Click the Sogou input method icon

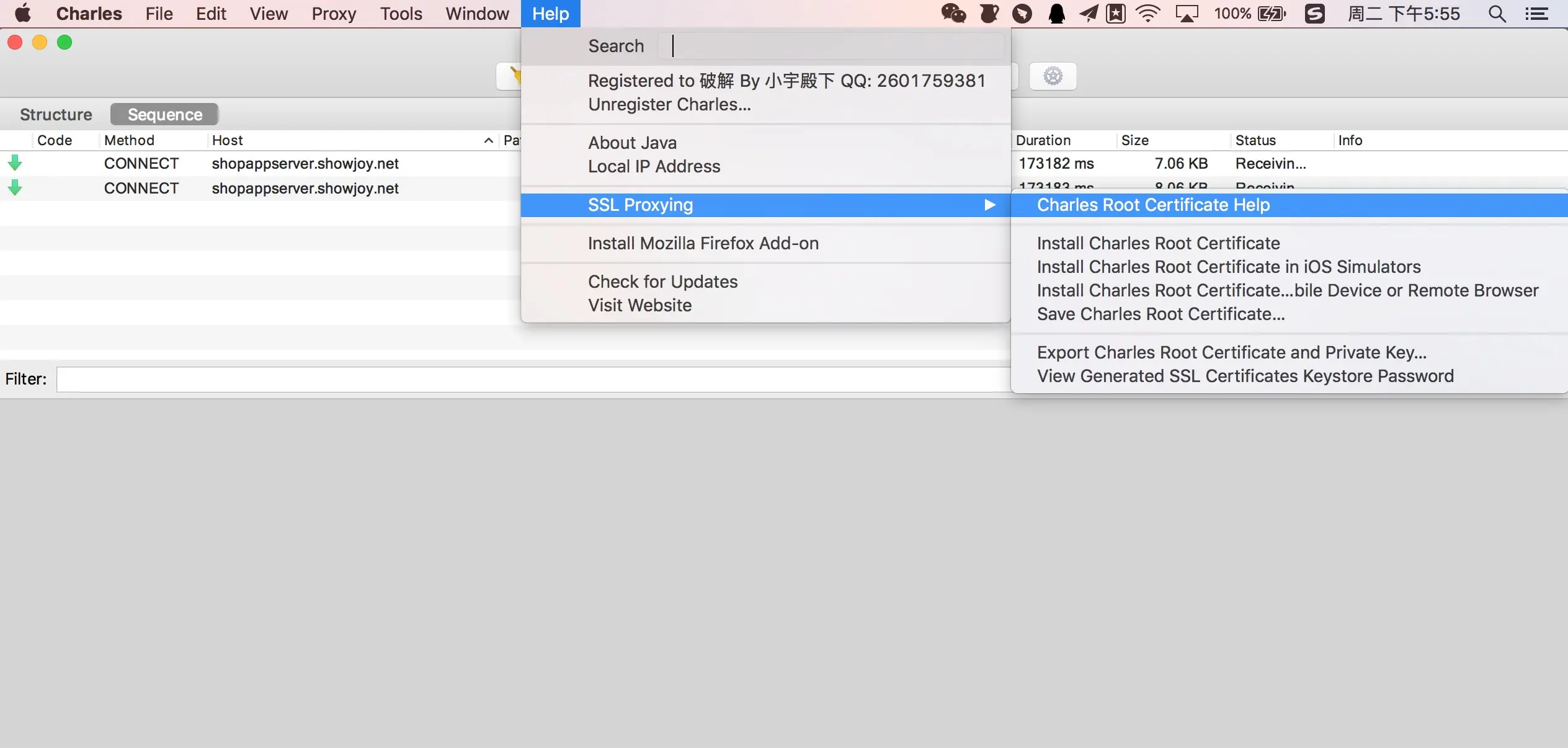[1314, 14]
